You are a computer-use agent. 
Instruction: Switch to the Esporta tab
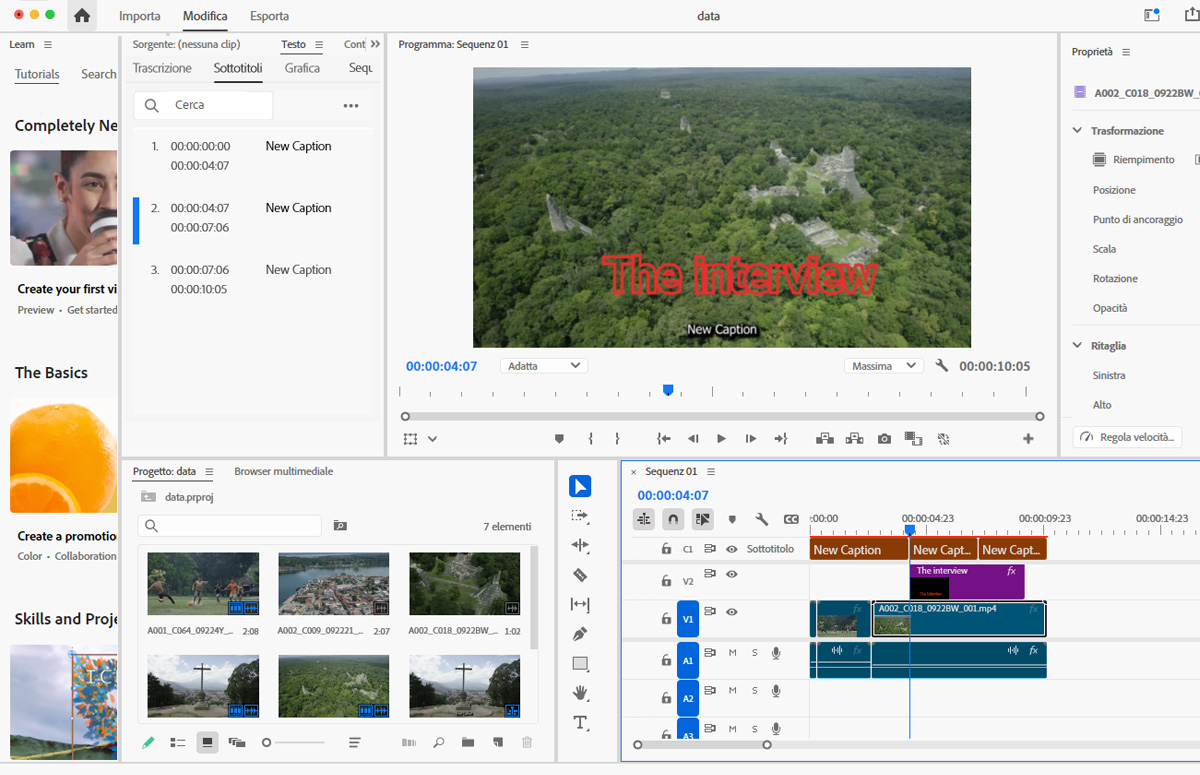pyautogui.click(x=269, y=16)
